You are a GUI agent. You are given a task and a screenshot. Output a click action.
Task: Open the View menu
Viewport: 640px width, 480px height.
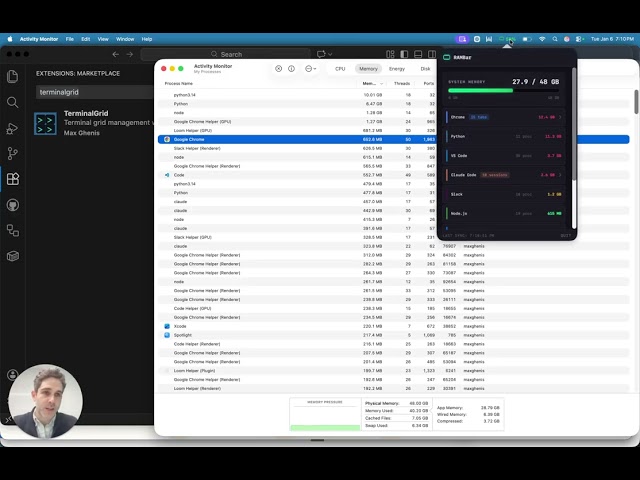tap(103, 39)
